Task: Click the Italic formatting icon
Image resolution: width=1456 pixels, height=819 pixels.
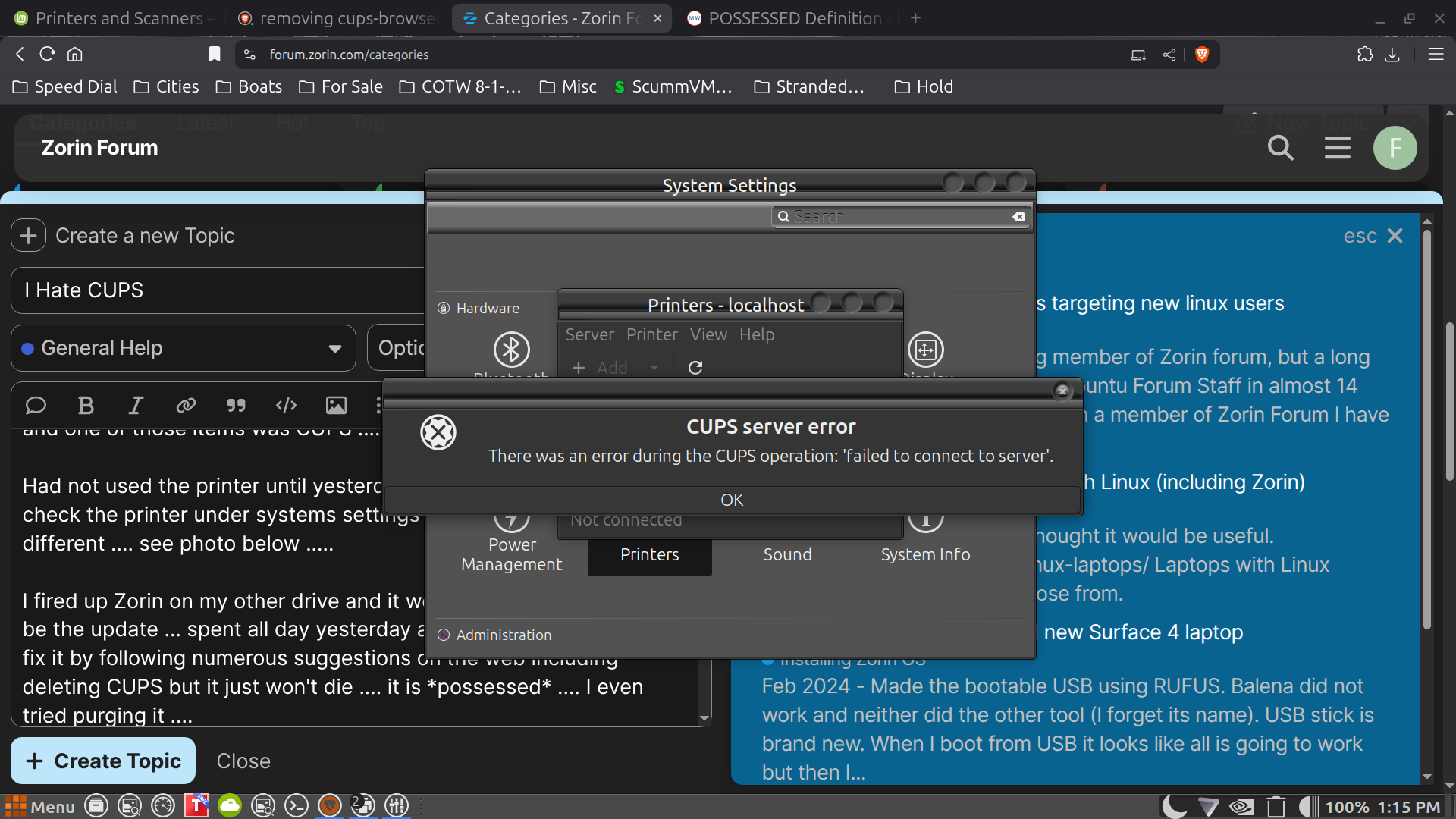Action: coord(136,406)
